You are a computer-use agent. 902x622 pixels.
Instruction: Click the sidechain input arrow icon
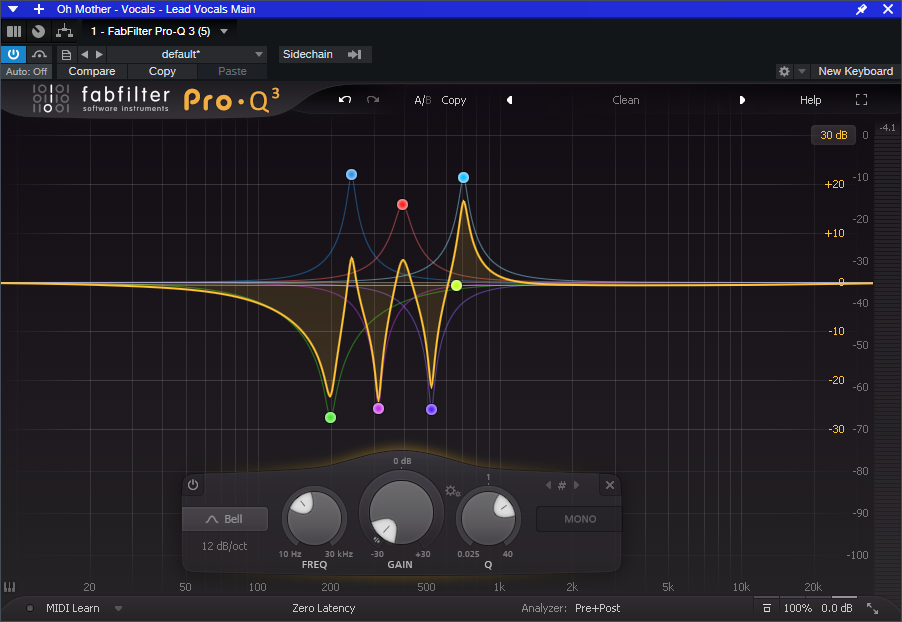tap(354, 54)
